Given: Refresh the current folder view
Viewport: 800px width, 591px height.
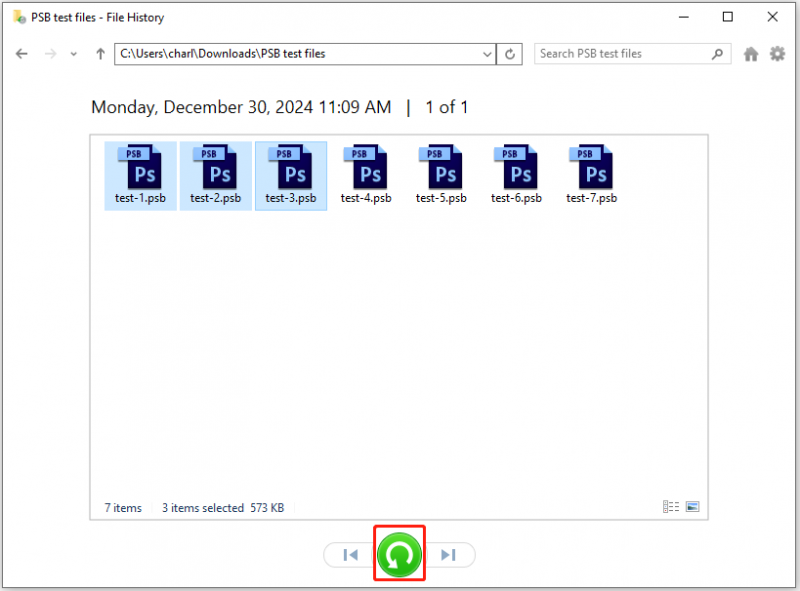Looking at the screenshot, I should point(510,54).
